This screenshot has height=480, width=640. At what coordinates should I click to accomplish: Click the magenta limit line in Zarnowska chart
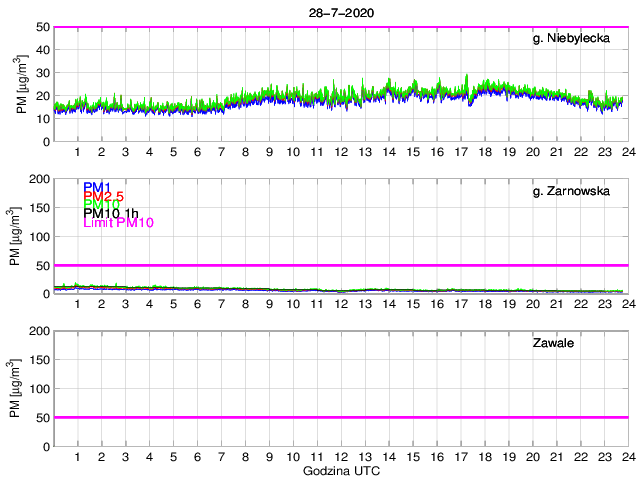pyautogui.click(x=340, y=265)
